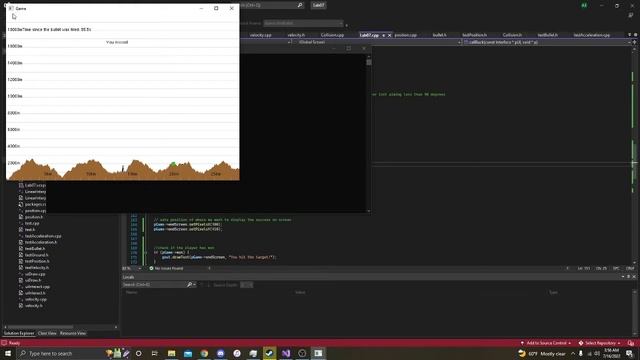Select testPosition.h in Solution Explorer
The height and width of the screenshot is (360, 640).
point(37,261)
